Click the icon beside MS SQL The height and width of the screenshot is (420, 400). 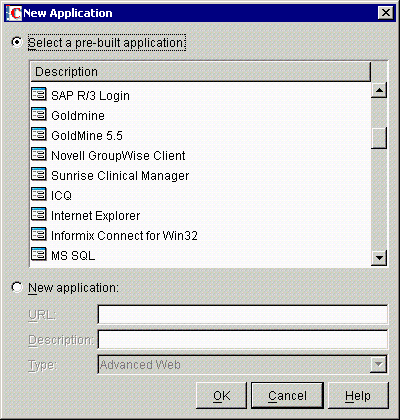click(x=39, y=254)
